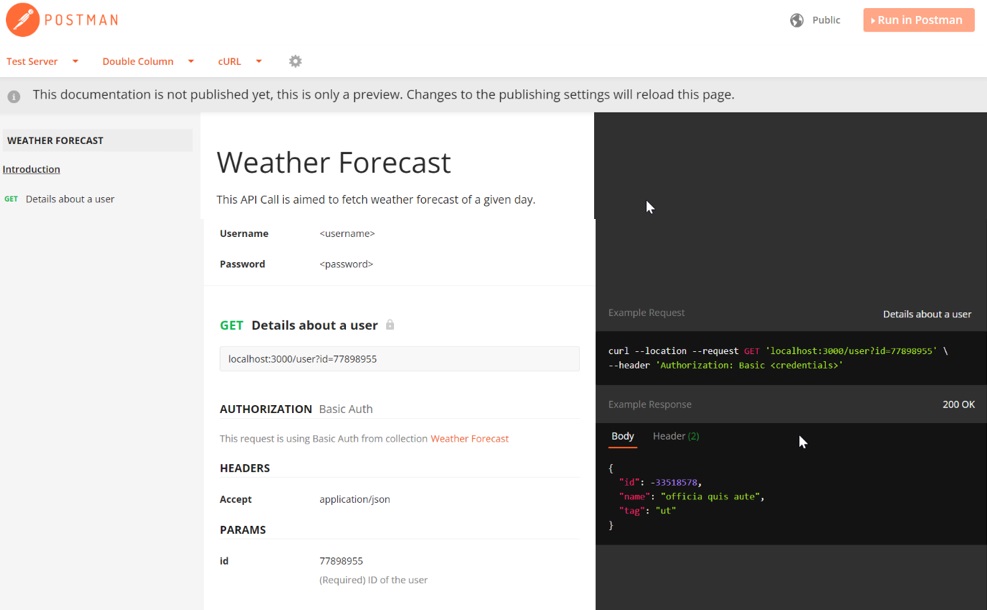Click the Details about a user example label
Screen dimensions: 987x610
[927, 314]
